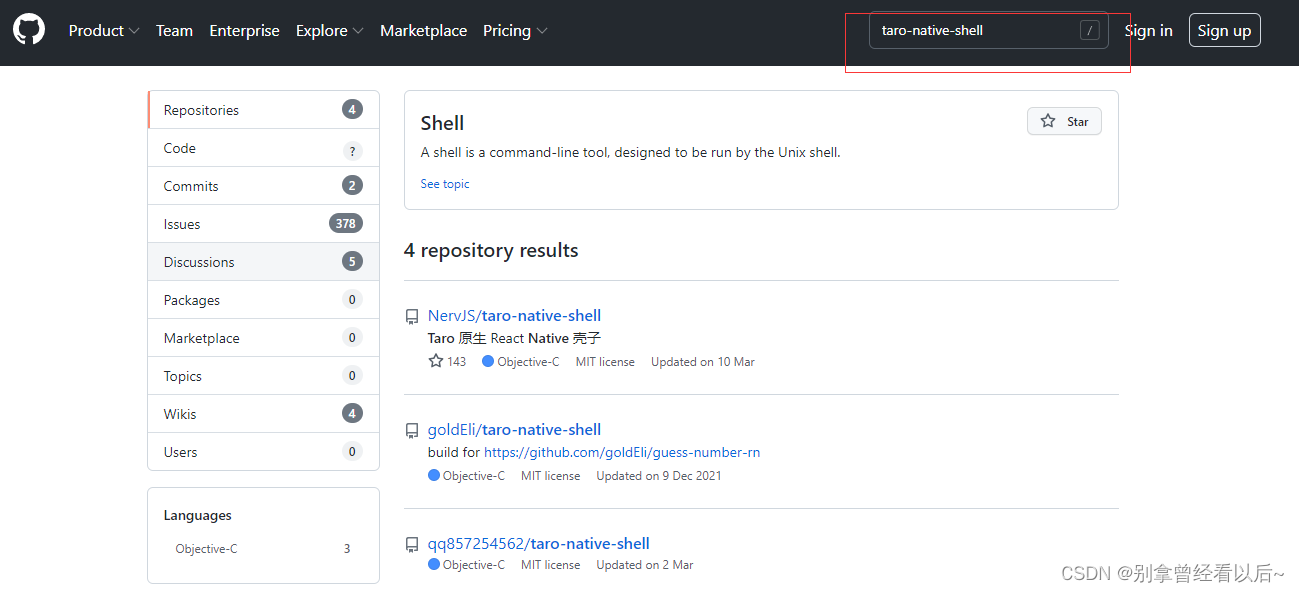The height and width of the screenshot is (592, 1299).
Task: Click the Sign up button
Action: point(1224,30)
